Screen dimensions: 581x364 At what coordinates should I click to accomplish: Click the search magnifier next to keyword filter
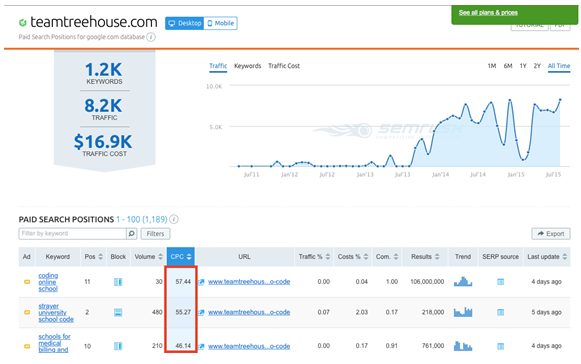pos(132,234)
